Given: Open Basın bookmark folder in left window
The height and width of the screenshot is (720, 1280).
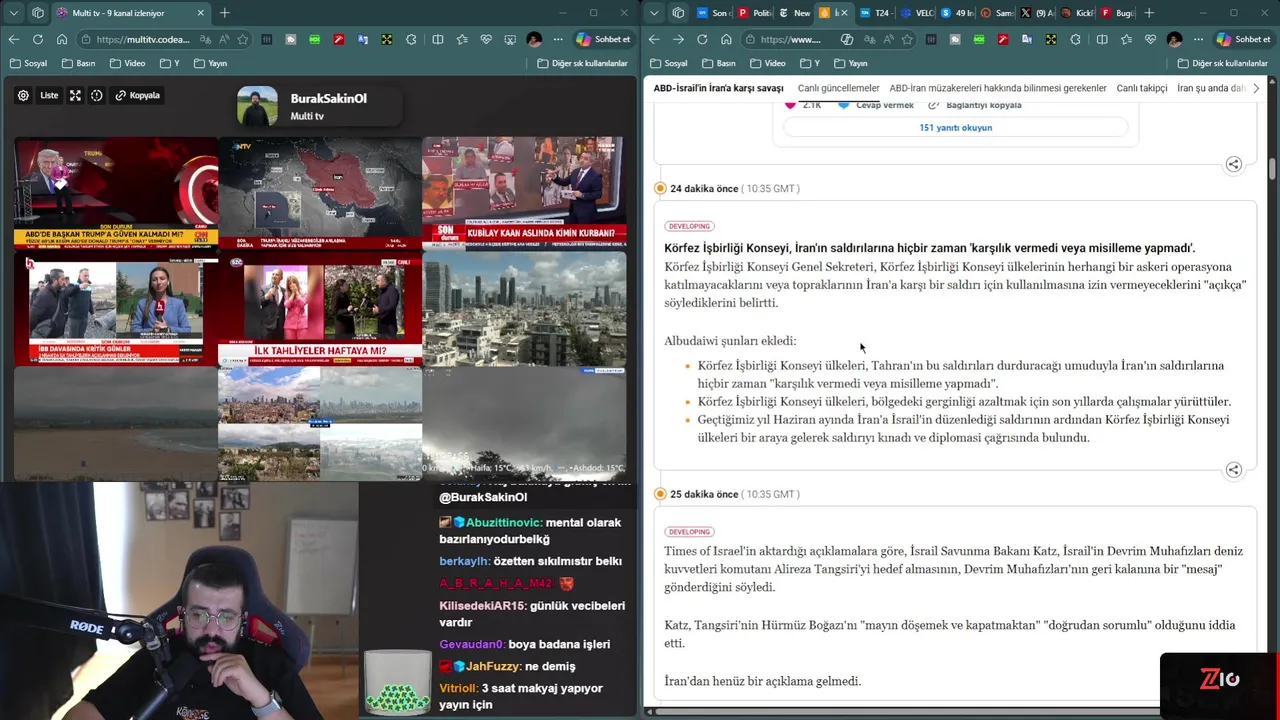Looking at the screenshot, I should (x=78, y=63).
